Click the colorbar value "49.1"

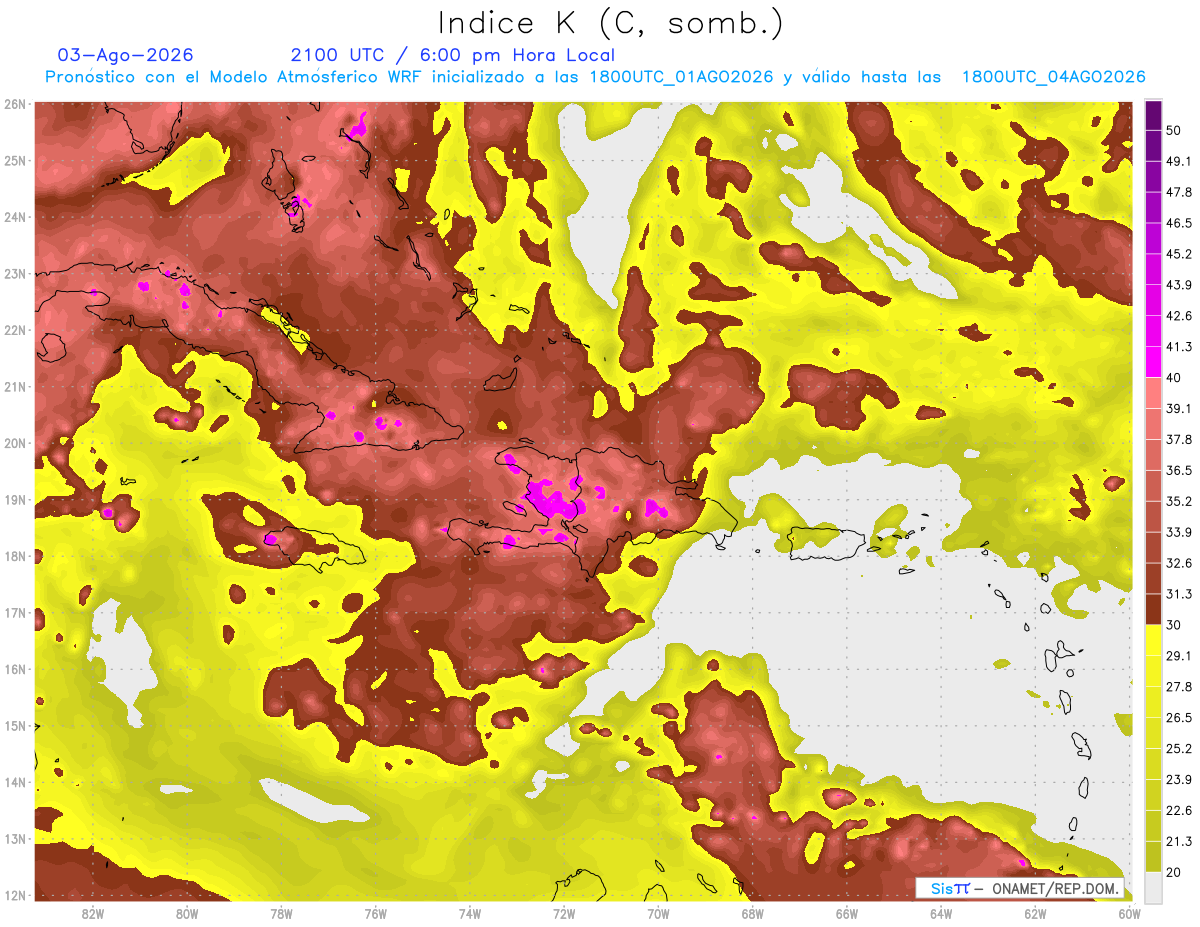(x=1179, y=161)
